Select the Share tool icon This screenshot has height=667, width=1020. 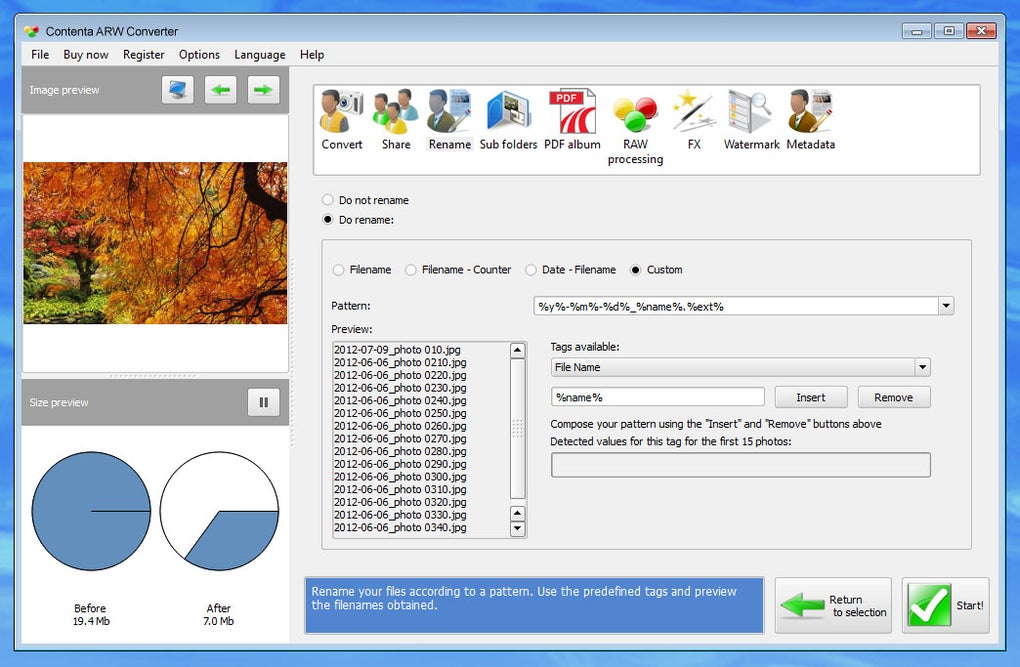(396, 120)
